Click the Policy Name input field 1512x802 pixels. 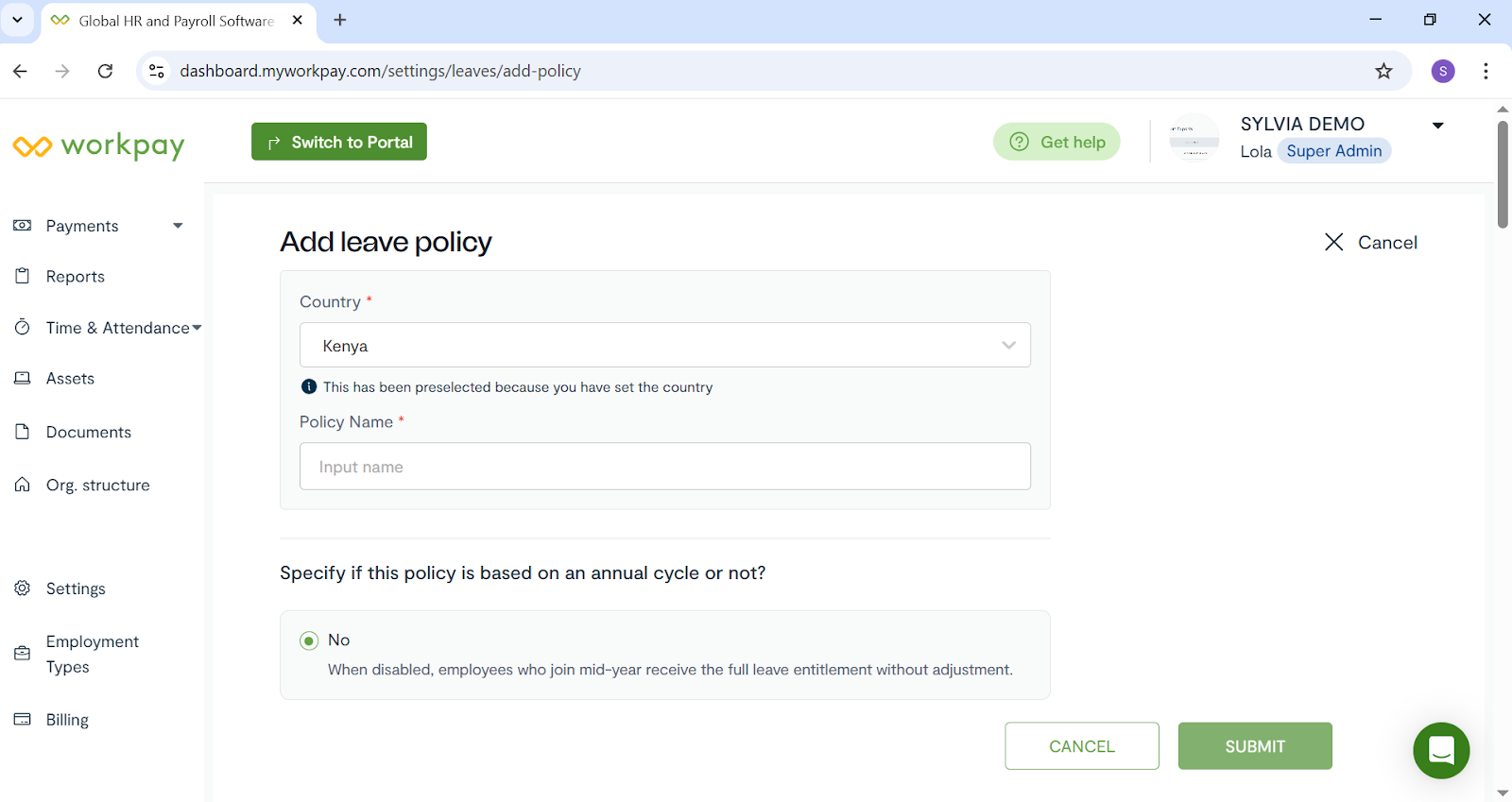pos(664,467)
